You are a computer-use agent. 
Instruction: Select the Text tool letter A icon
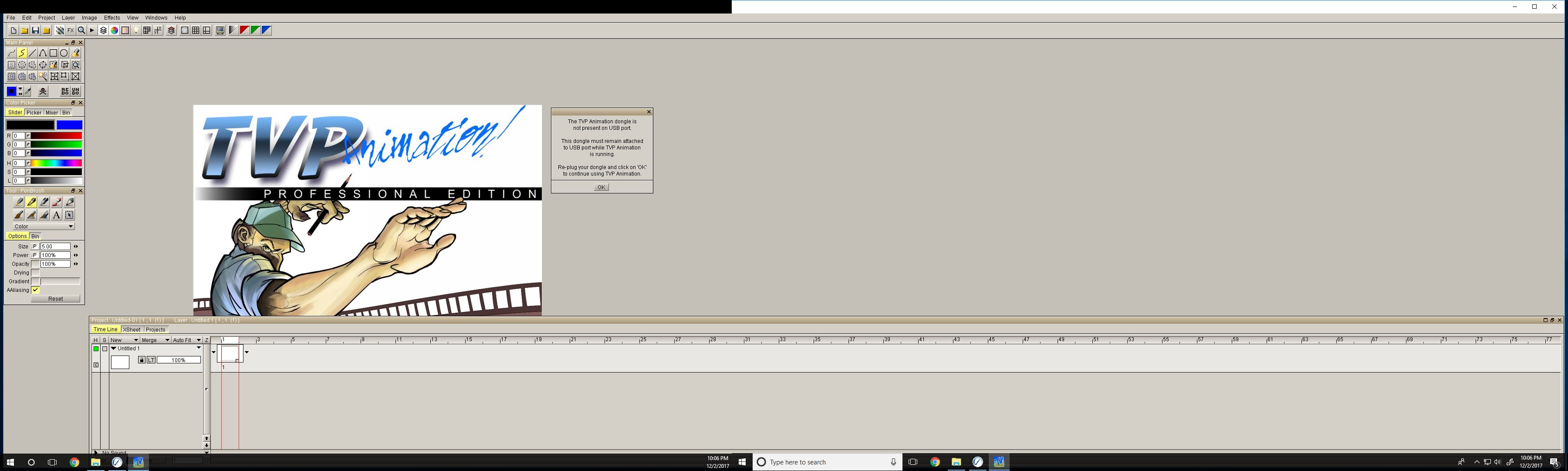pos(57,215)
